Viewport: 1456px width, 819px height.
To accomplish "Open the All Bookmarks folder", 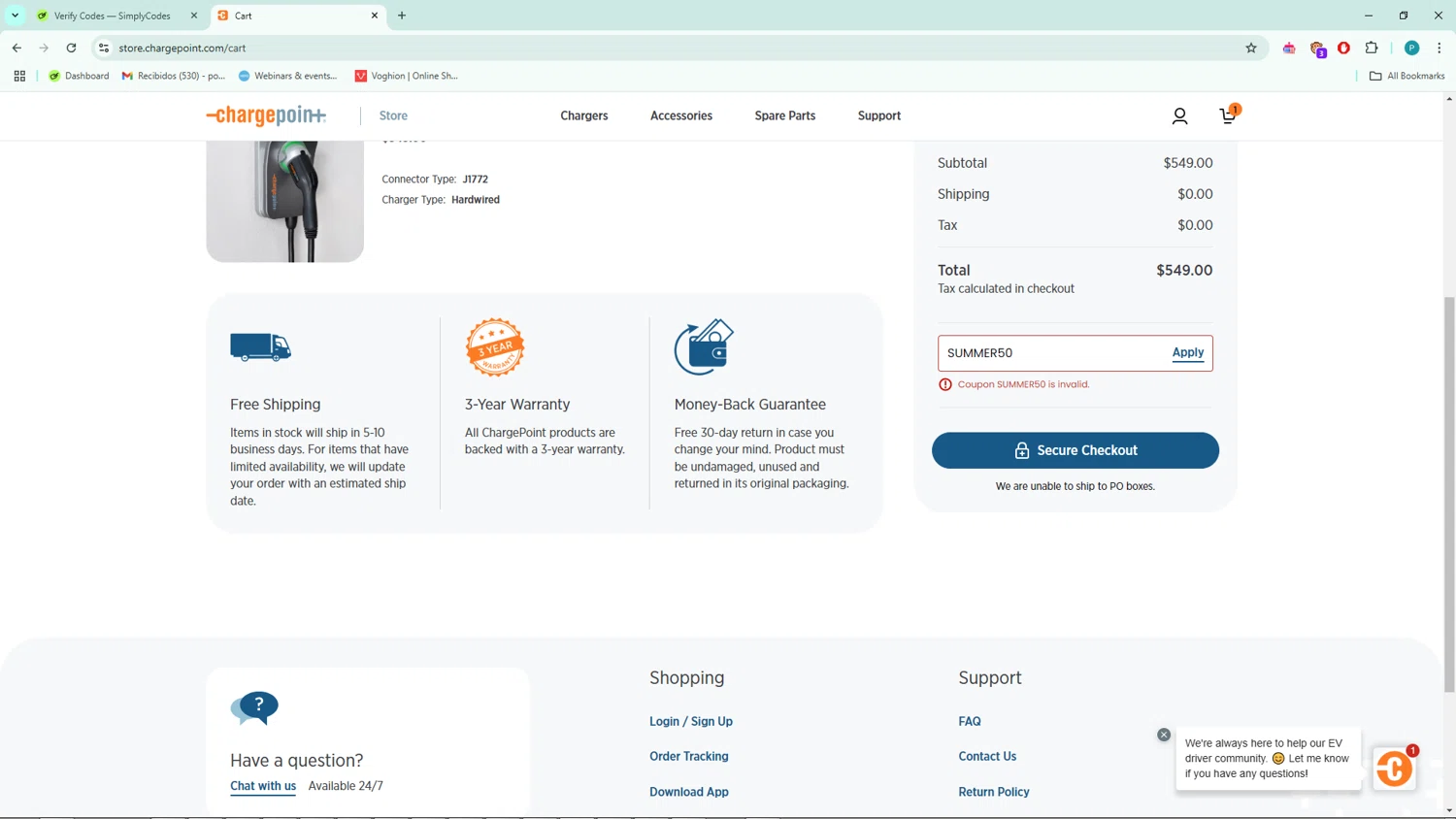I will 1406,76.
